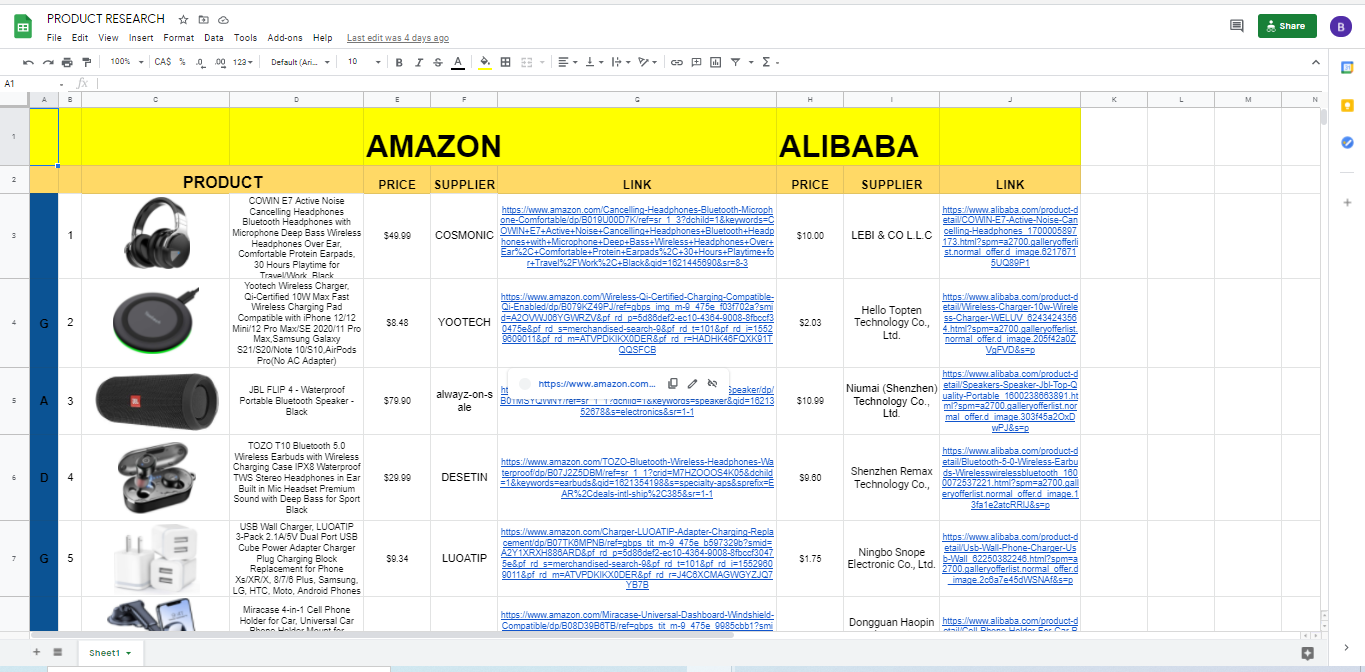This screenshot has height=672, width=1365.
Task: Click the Undo arrow in toolbar
Action: pos(28,62)
